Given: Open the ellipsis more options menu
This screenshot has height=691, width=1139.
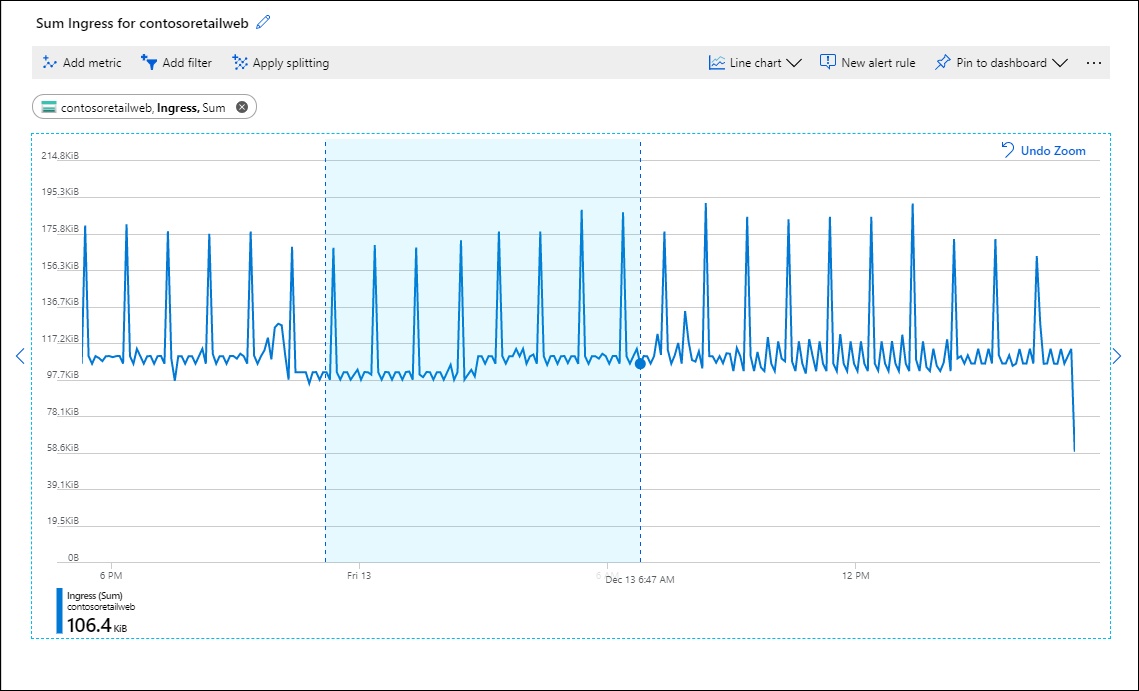Looking at the screenshot, I should pos(1094,62).
